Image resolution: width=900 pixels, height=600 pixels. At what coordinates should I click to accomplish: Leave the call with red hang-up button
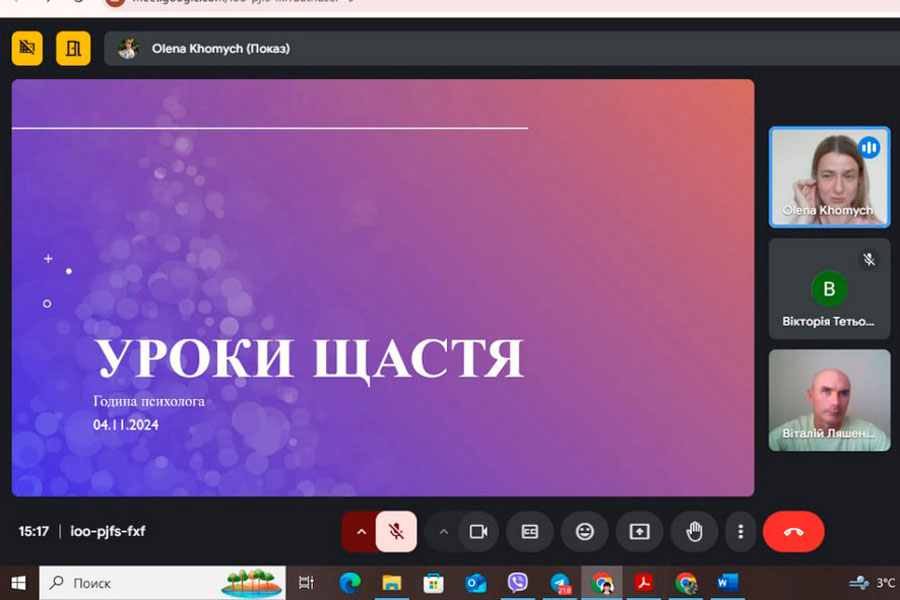pyautogui.click(x=793, y=532)
